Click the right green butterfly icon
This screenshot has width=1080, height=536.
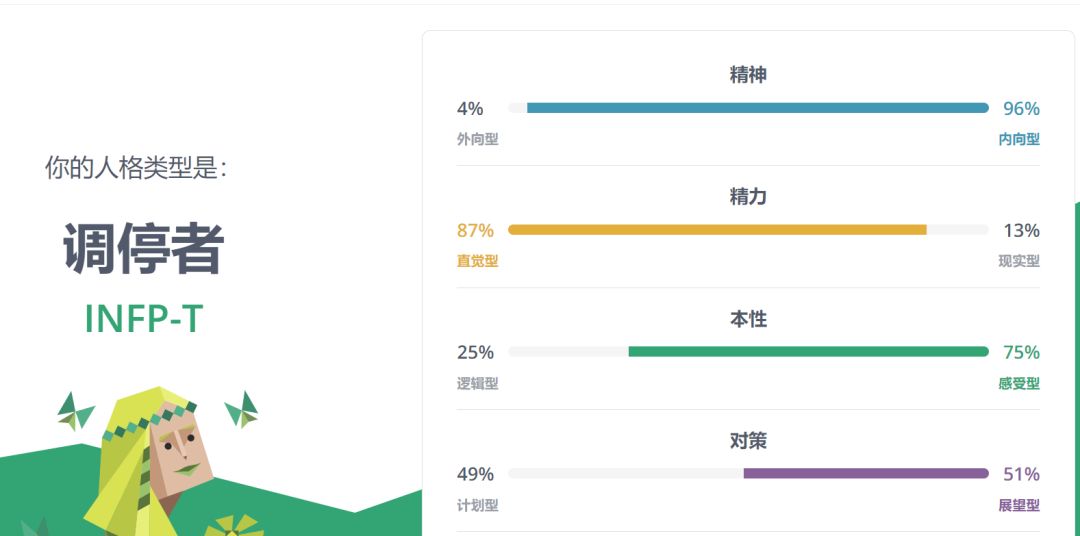[x=242, y=411]
